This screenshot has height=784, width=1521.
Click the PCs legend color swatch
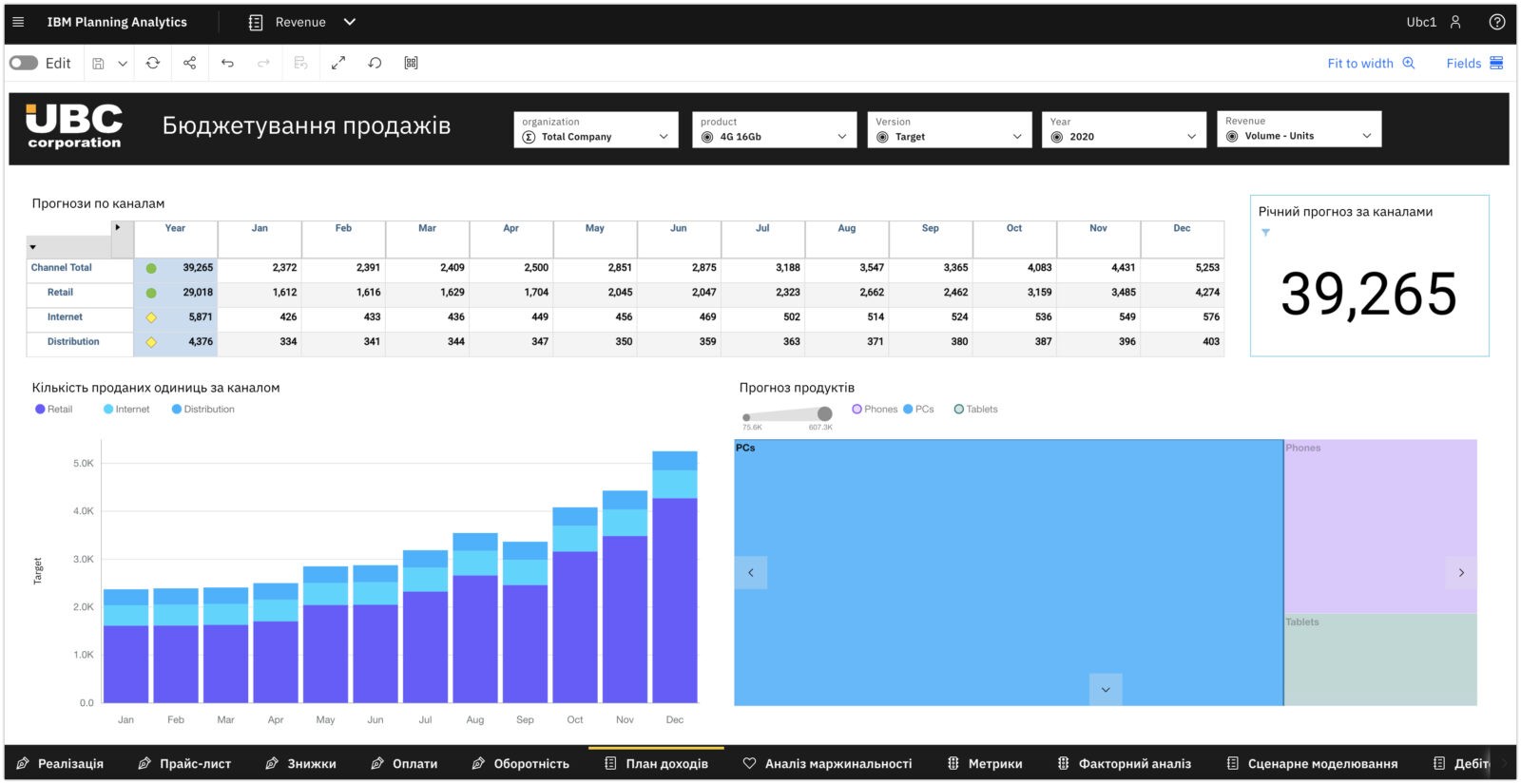[x=908, y=410]
